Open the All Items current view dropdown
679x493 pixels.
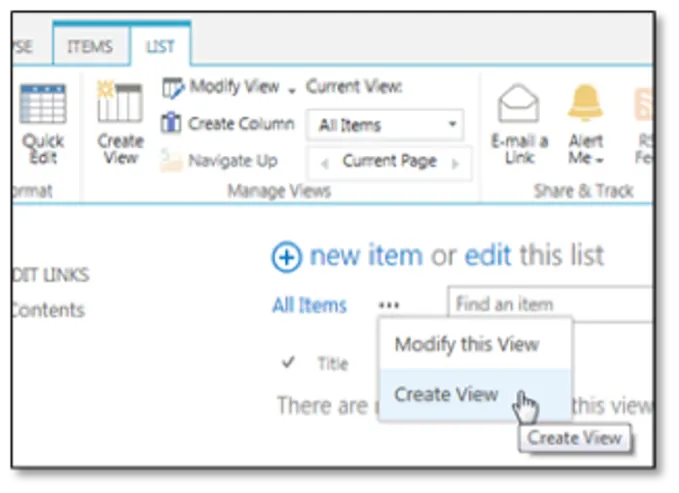click(385, 125)
